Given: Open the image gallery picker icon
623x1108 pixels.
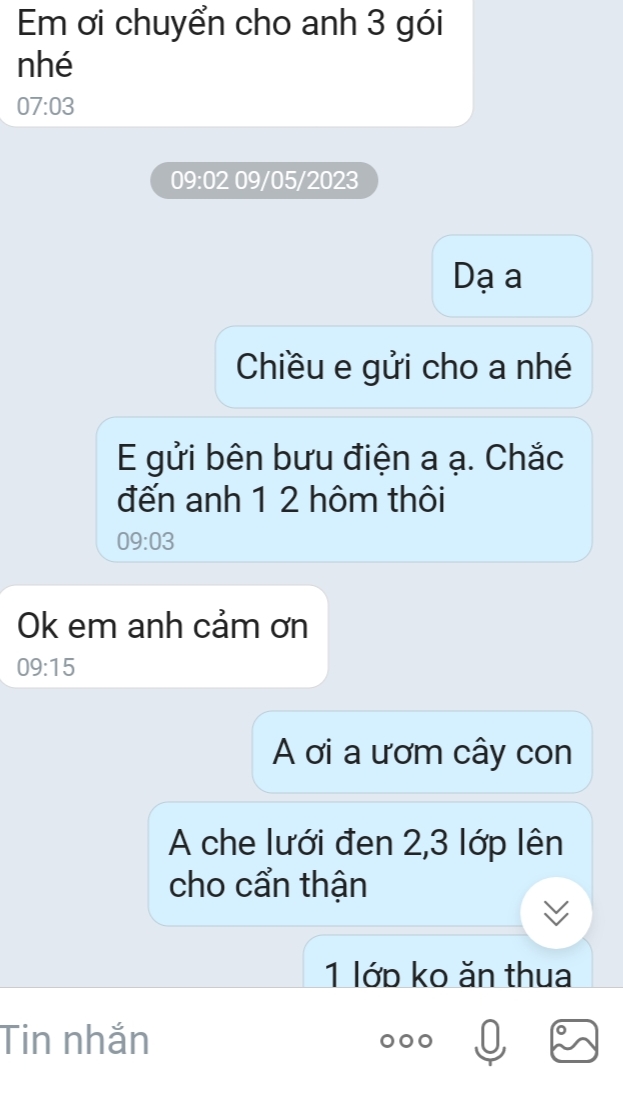Looking at the screenshot, I should [x=574, y=1041].
